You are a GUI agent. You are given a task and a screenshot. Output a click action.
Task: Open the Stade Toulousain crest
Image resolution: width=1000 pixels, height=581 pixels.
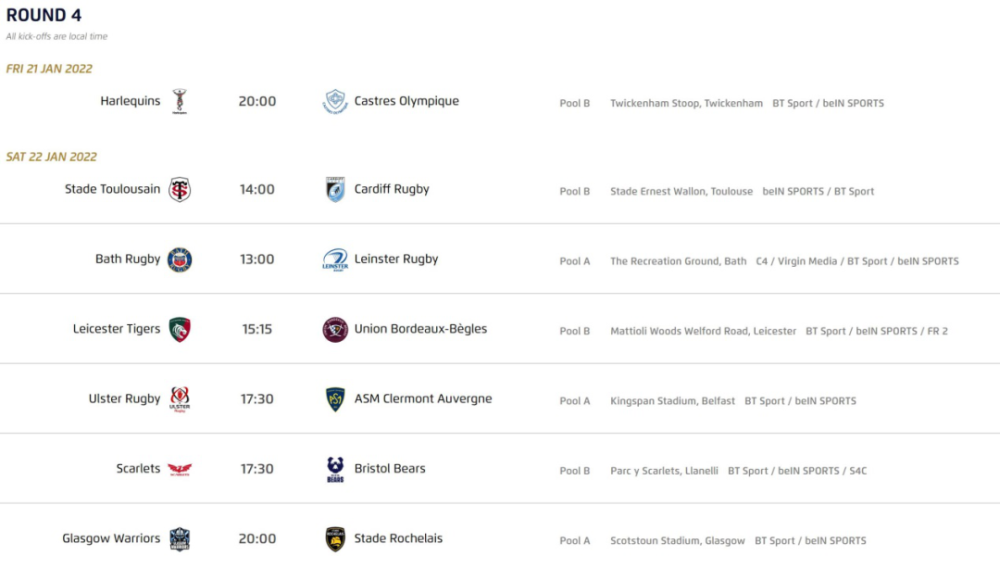click(x=180, y=189)
